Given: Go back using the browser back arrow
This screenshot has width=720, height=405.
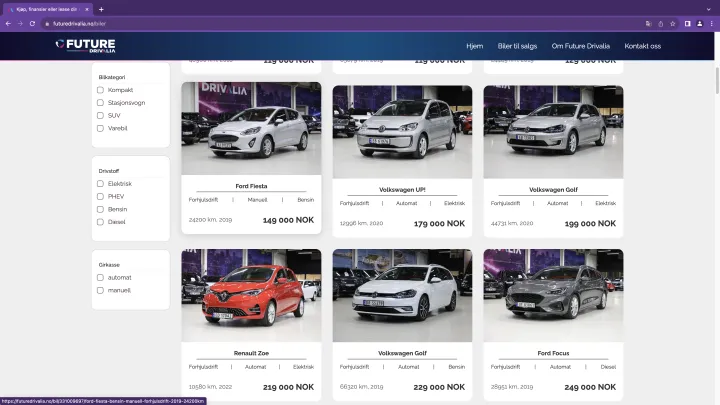Looking at the screenshot, I should pos(8,23).
